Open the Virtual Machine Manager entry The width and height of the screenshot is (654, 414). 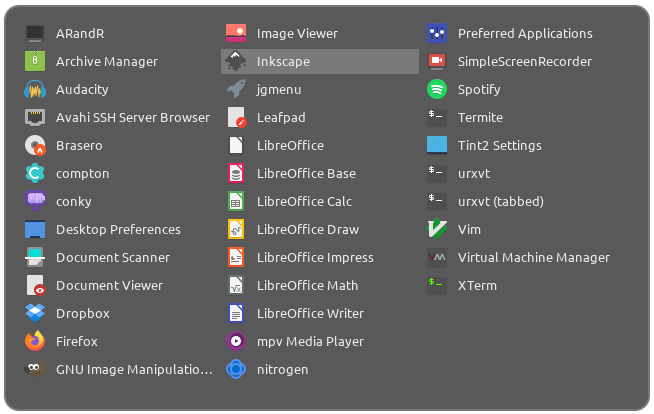click(x=521, y=257)
